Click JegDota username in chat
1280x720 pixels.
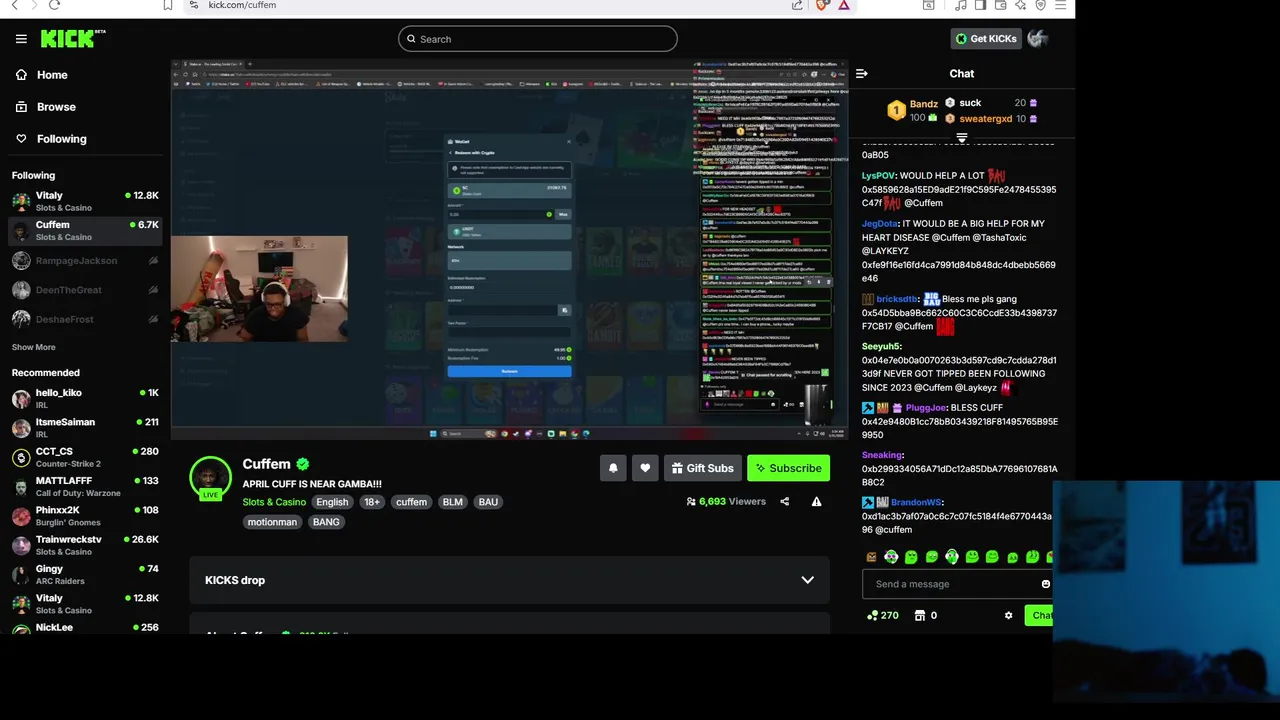tap(880, 224)
